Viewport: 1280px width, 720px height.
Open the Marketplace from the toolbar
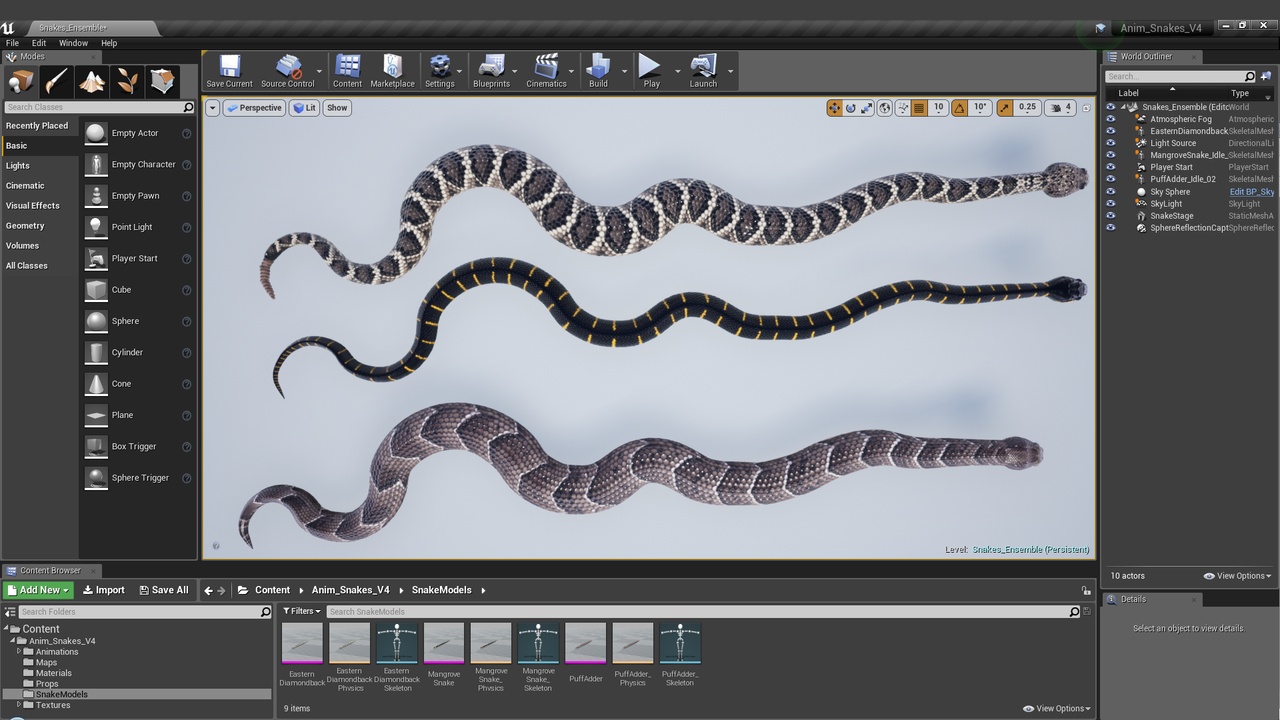coord(392,71)
